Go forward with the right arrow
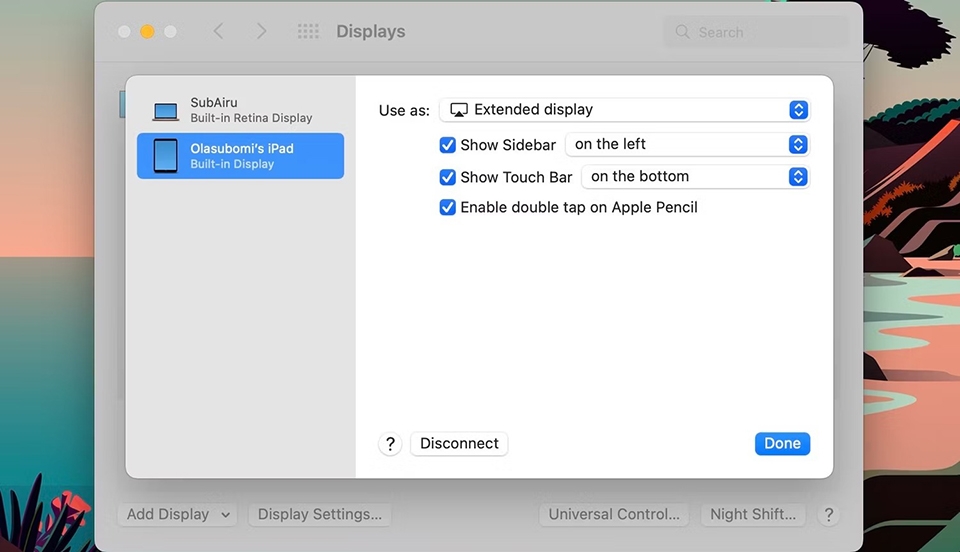Viewport: 960px width, 552px height. click(261, 31)
